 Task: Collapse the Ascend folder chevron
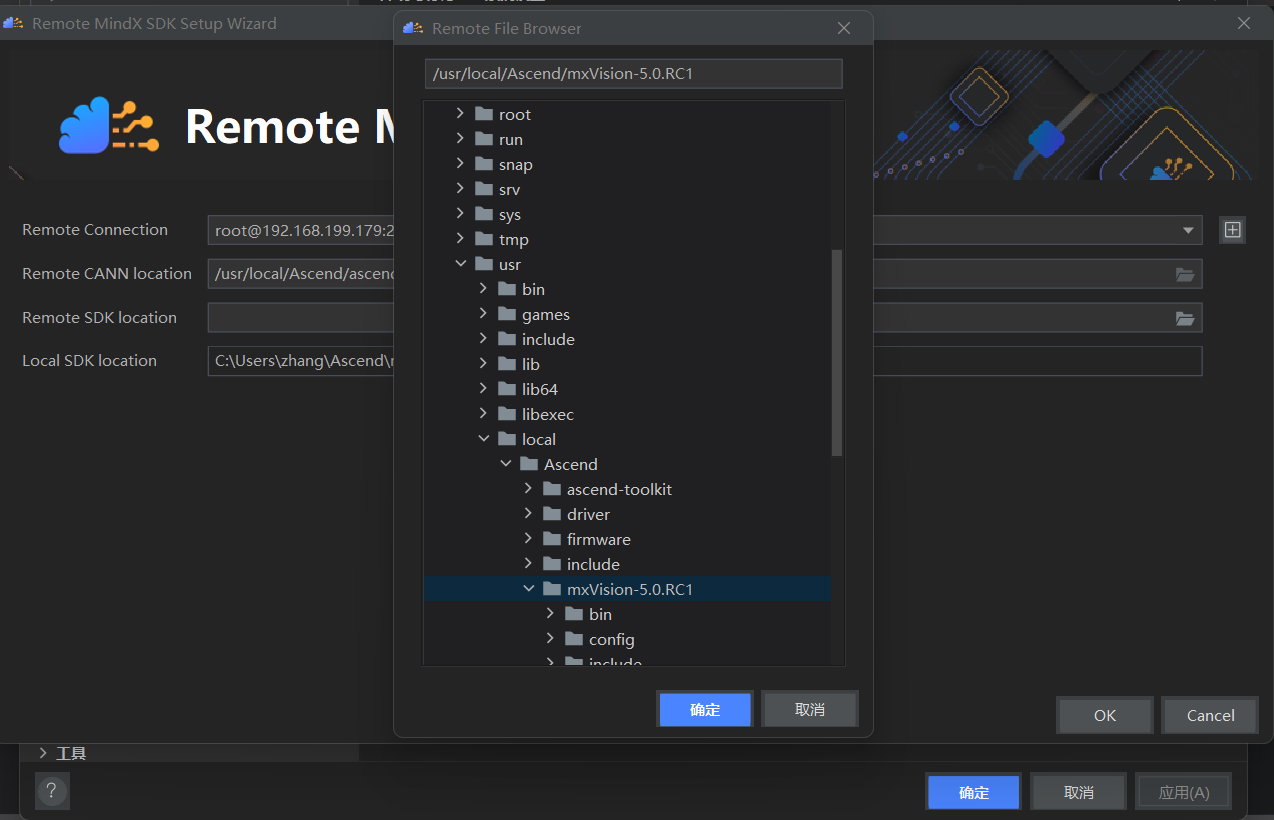pyautogui.click(x=505, y=464)
